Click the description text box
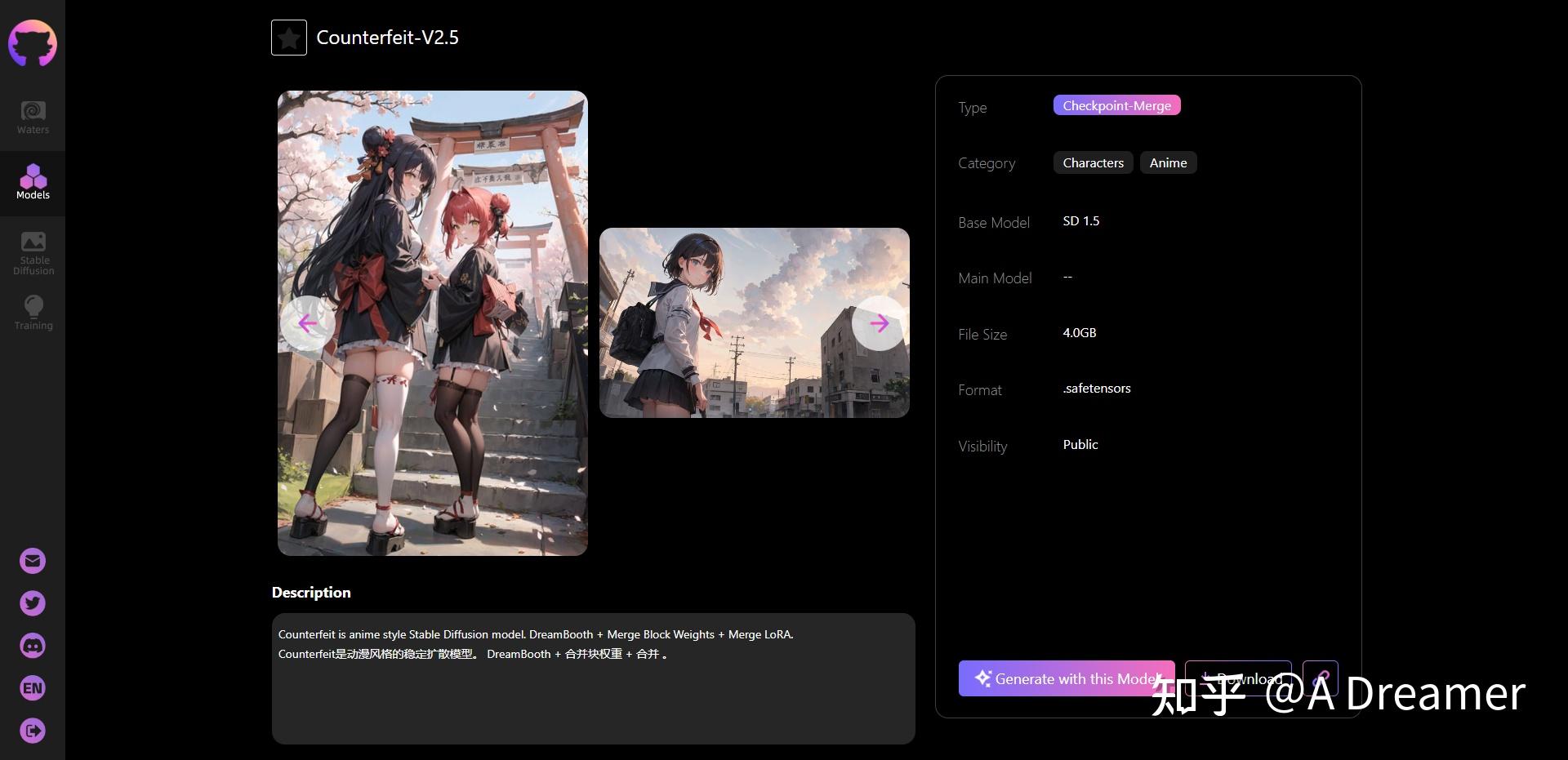The image size is (1568, 760). click(594, 678)
